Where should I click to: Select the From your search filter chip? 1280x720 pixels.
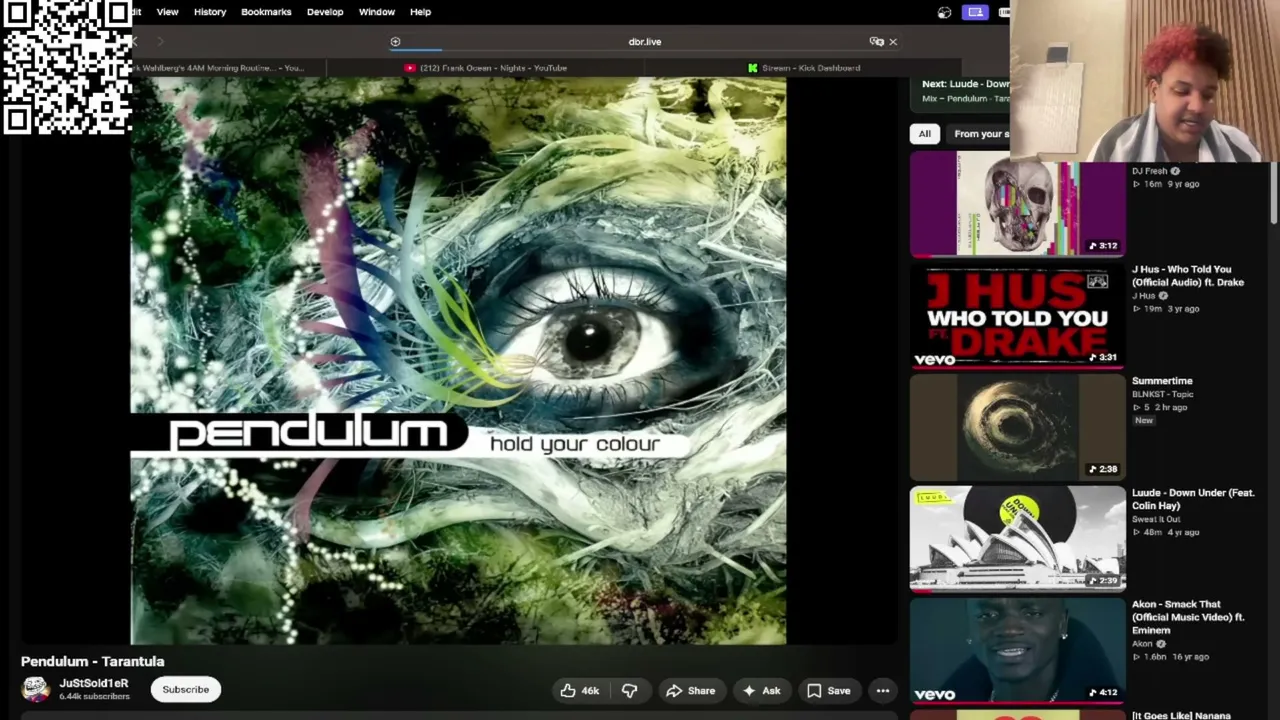[980, 134]
